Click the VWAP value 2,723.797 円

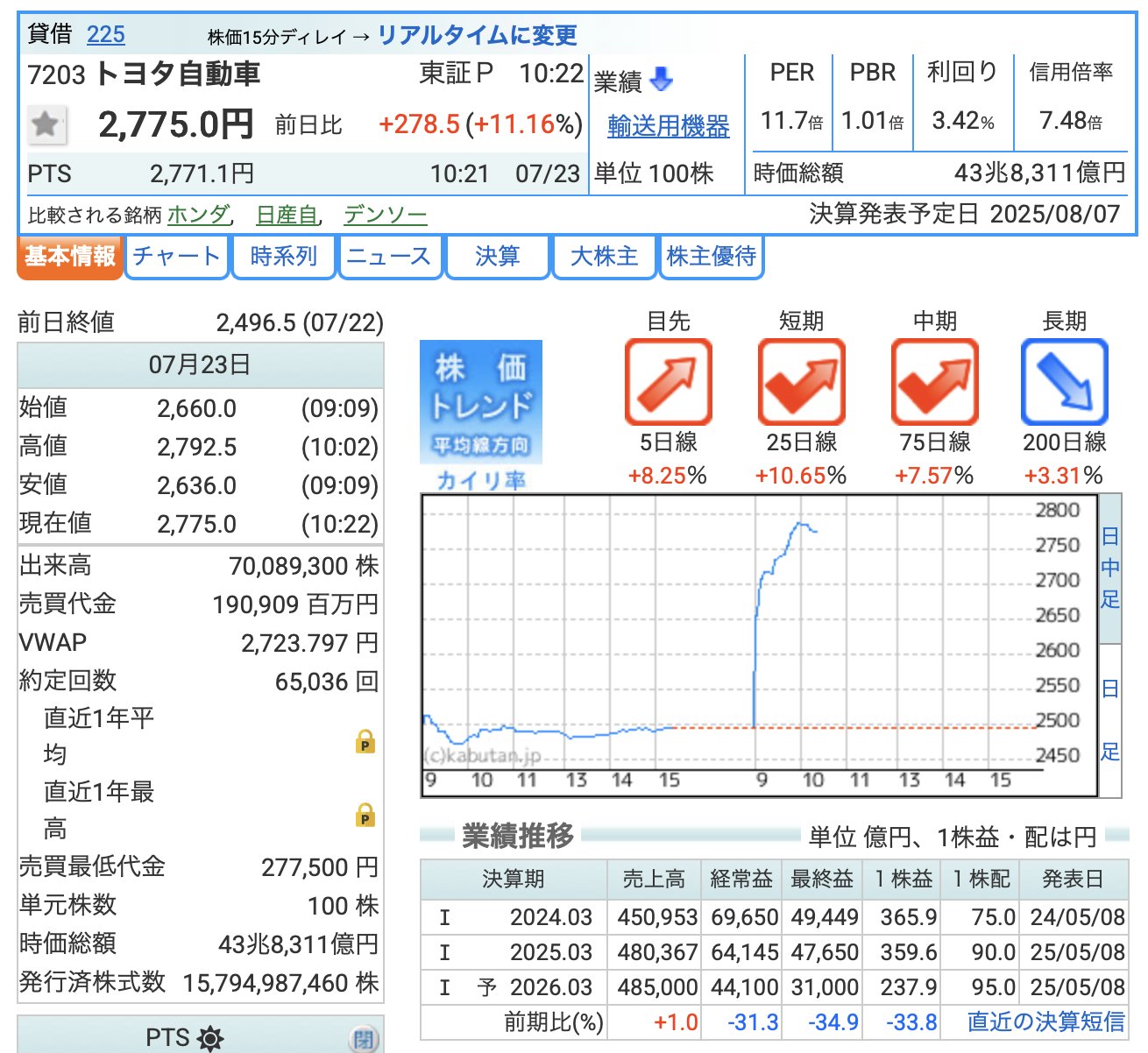click(310, 643)
